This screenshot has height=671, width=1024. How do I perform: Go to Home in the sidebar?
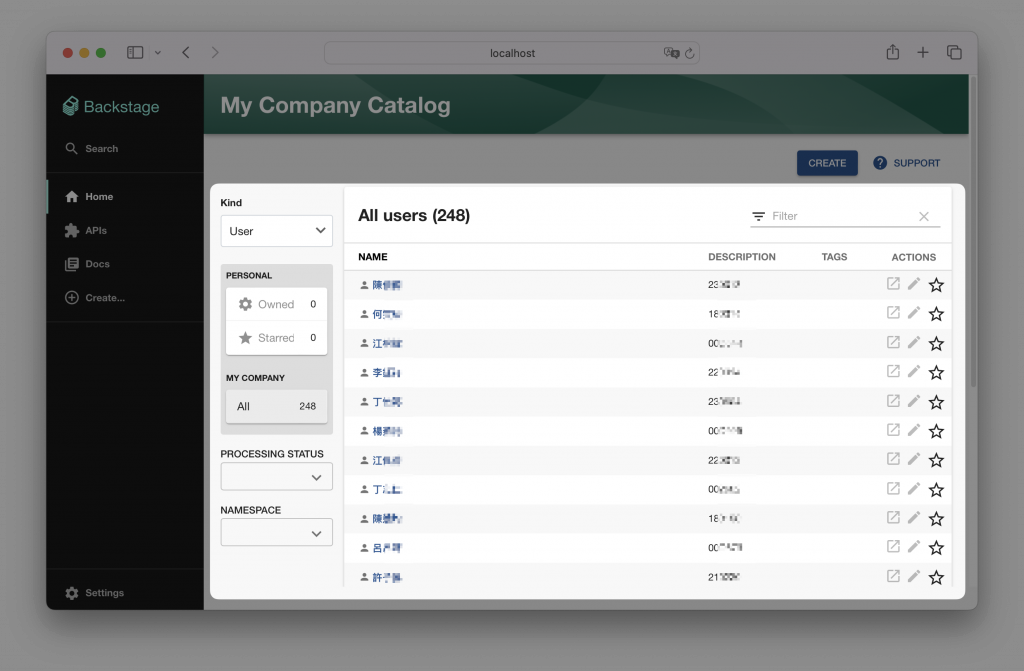point(89,197)
